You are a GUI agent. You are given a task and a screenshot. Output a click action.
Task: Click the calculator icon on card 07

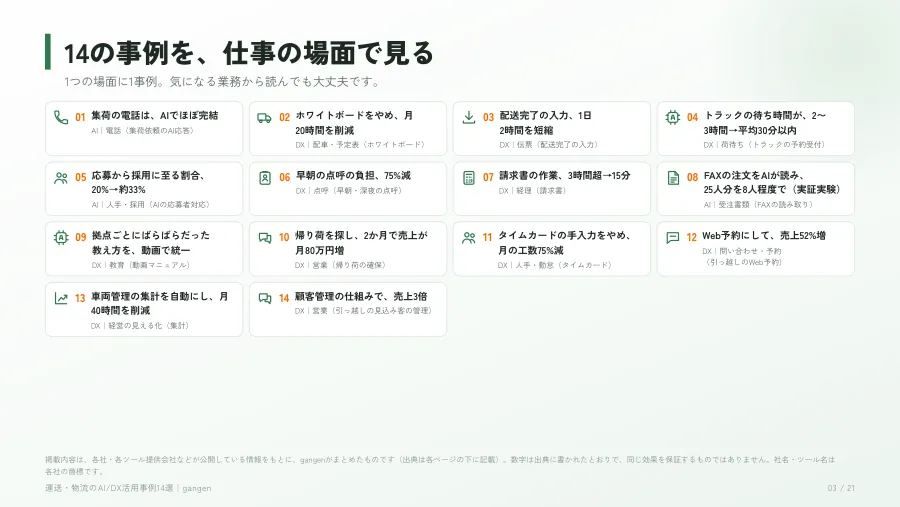click(469, 178)
